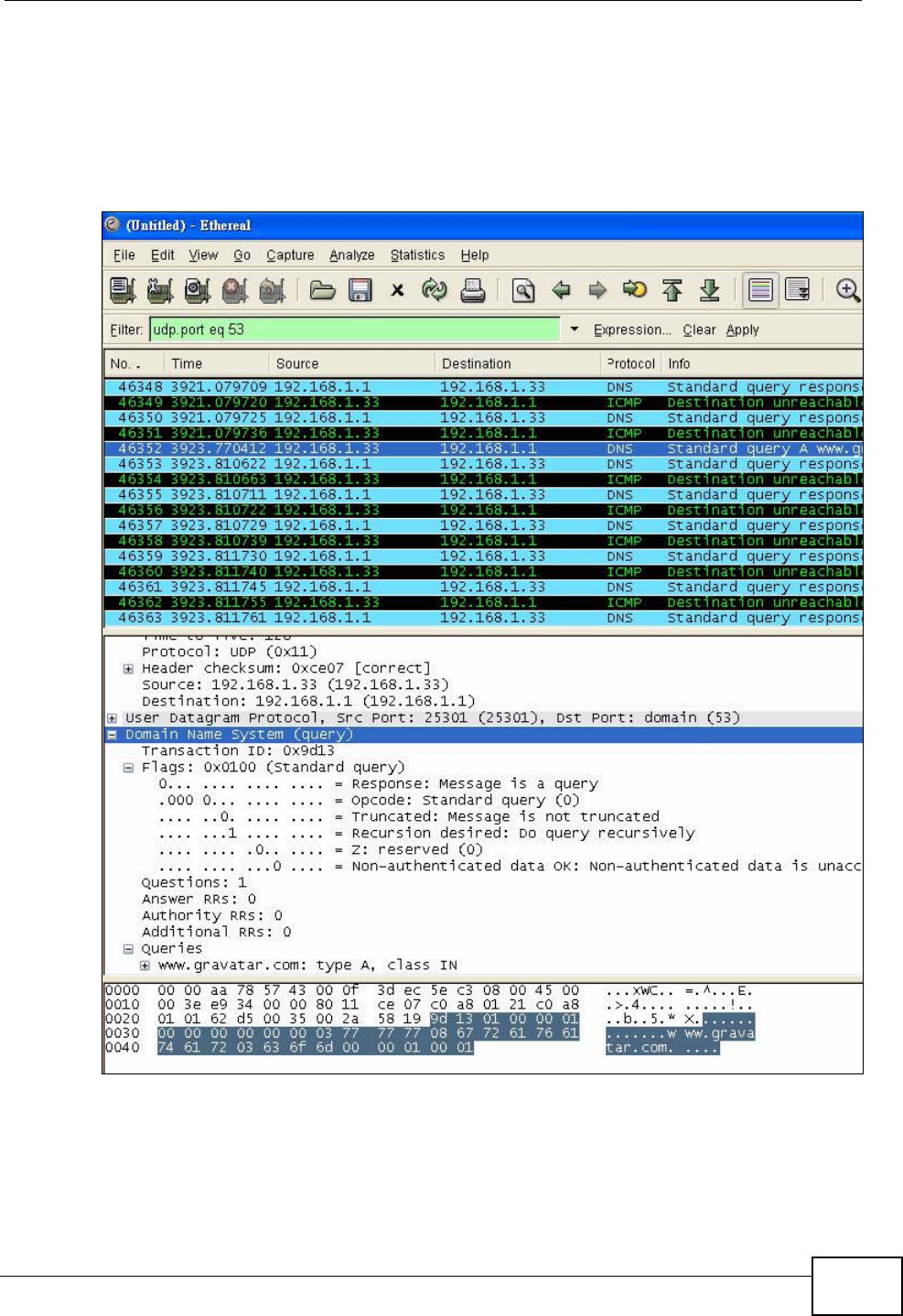Select Recursion desired flag line

click(426, 834)
